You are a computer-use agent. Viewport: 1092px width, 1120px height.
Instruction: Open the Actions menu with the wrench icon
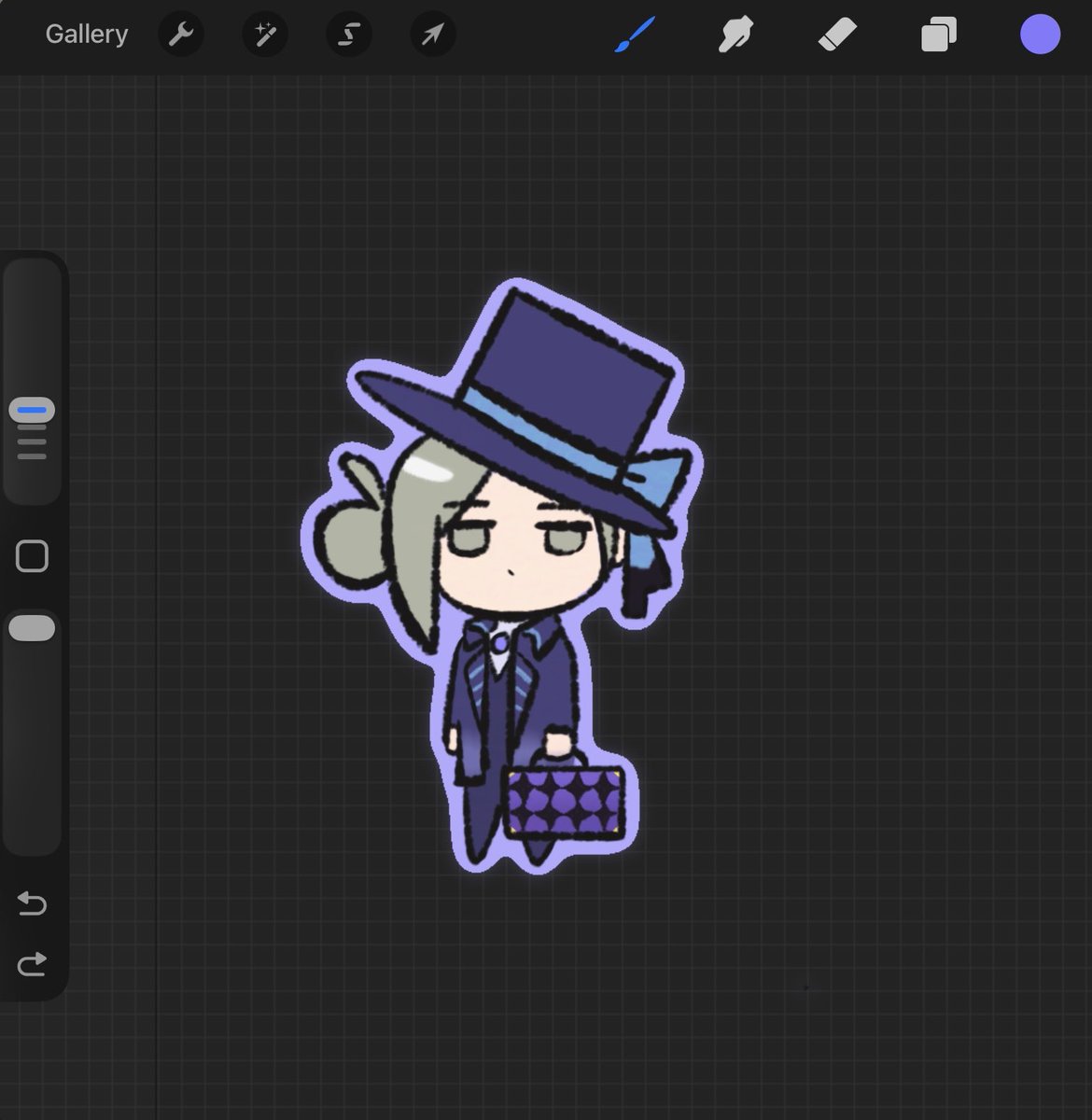coord(181,35)
